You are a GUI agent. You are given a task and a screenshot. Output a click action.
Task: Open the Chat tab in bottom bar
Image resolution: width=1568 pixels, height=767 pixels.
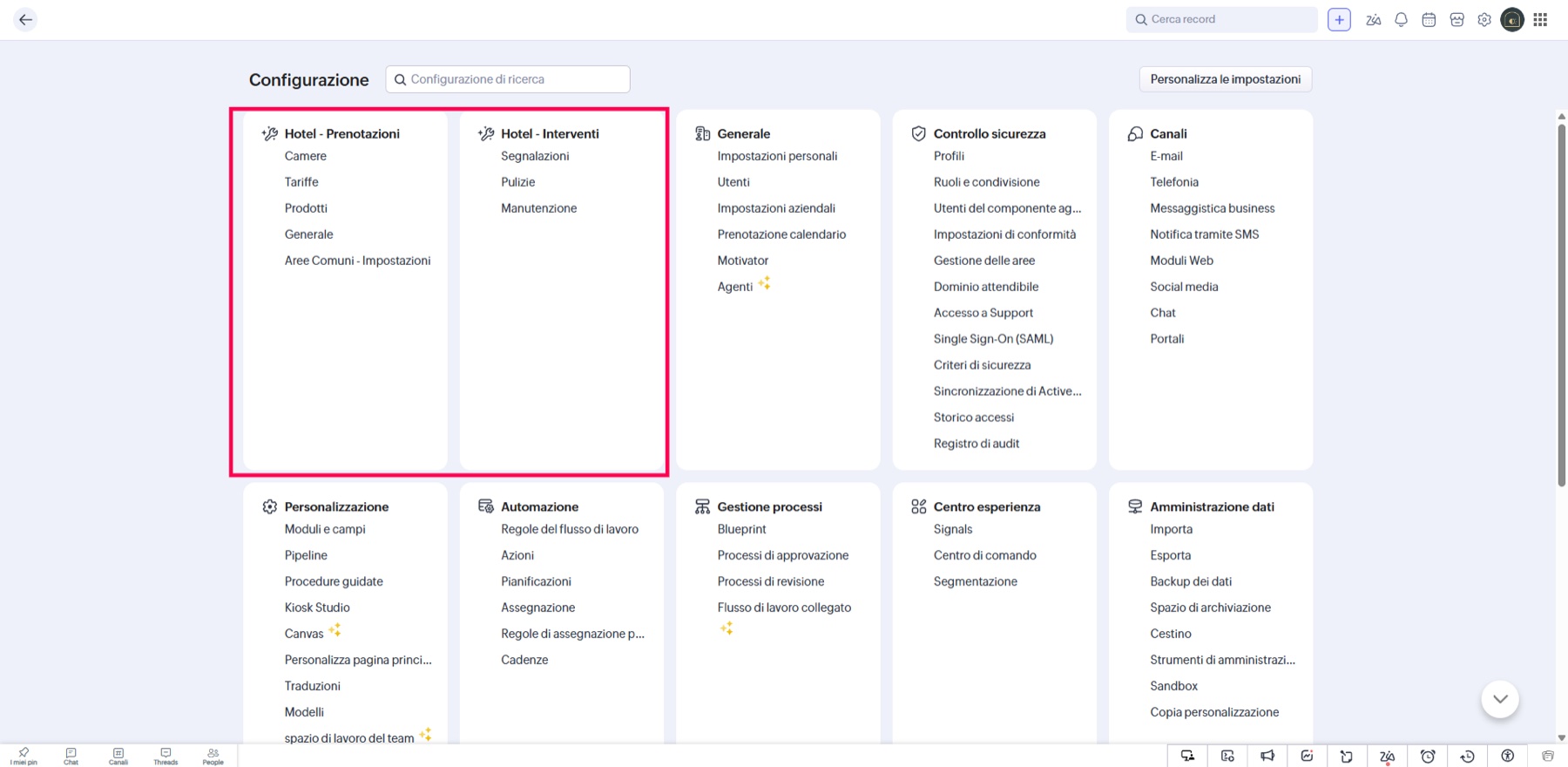(x=71, y=756)
